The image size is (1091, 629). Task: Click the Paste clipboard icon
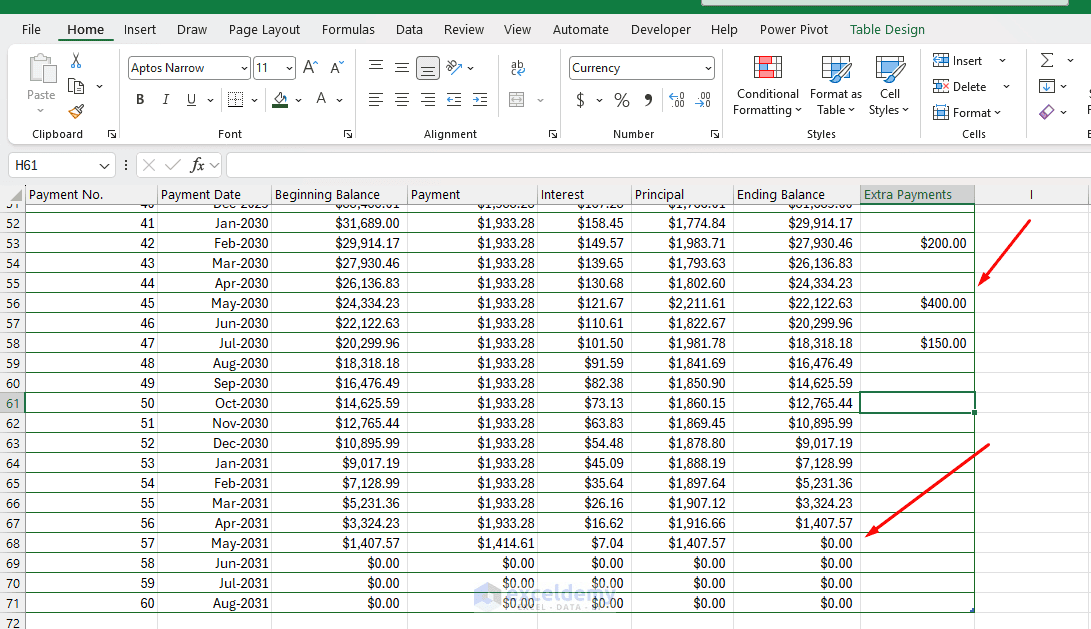coord(42,70)
